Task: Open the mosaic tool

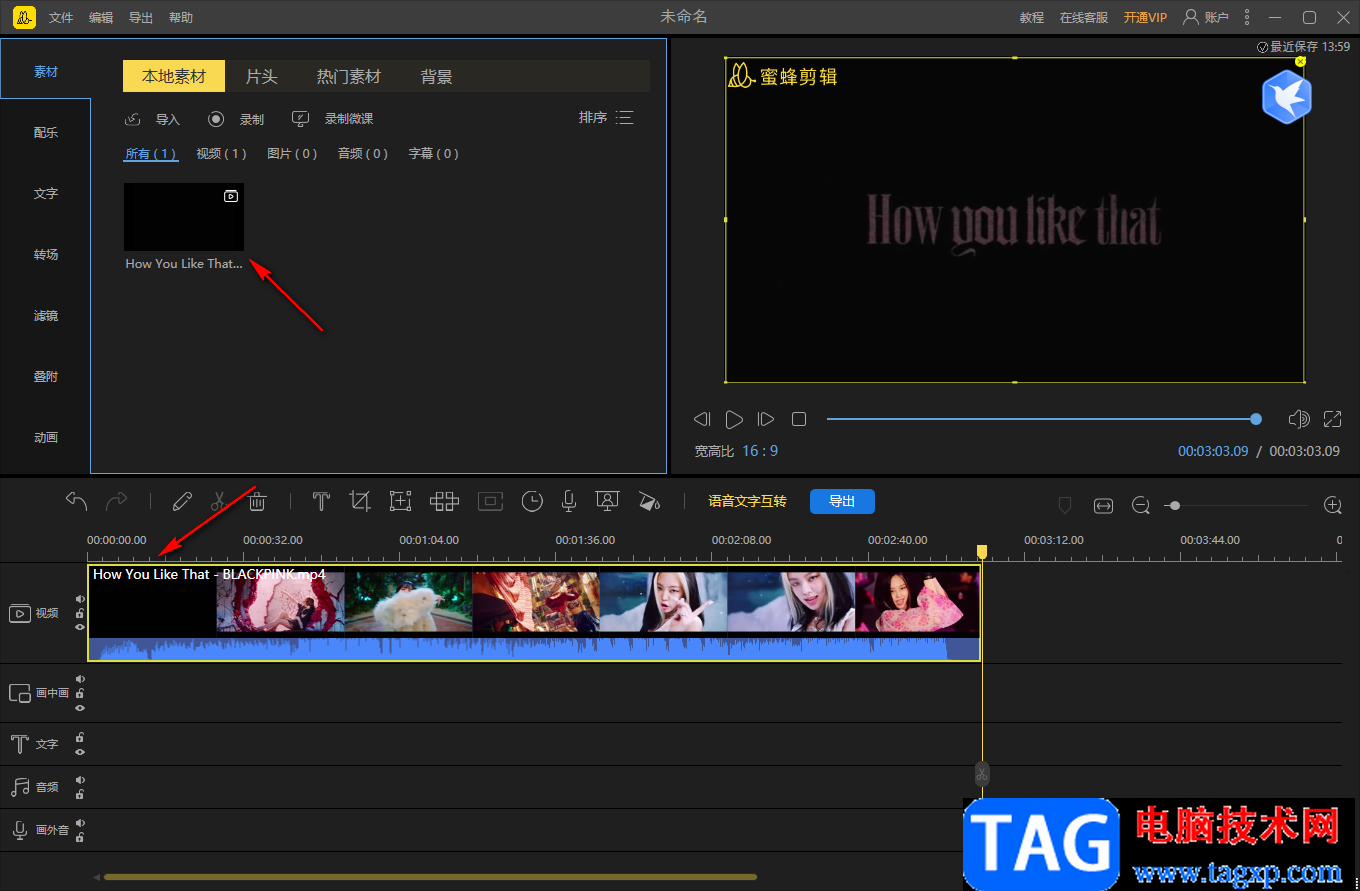Action: pyautogui.click(x=444, y=501)
